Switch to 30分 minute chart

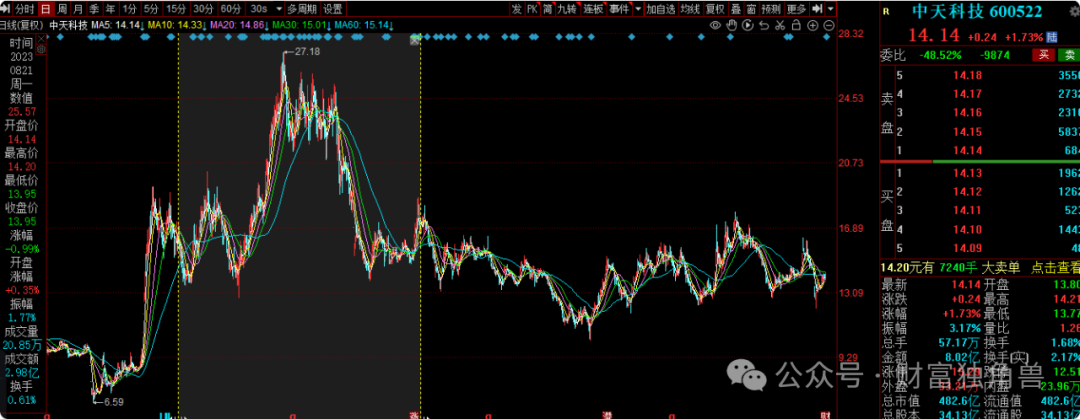[202, 9]
